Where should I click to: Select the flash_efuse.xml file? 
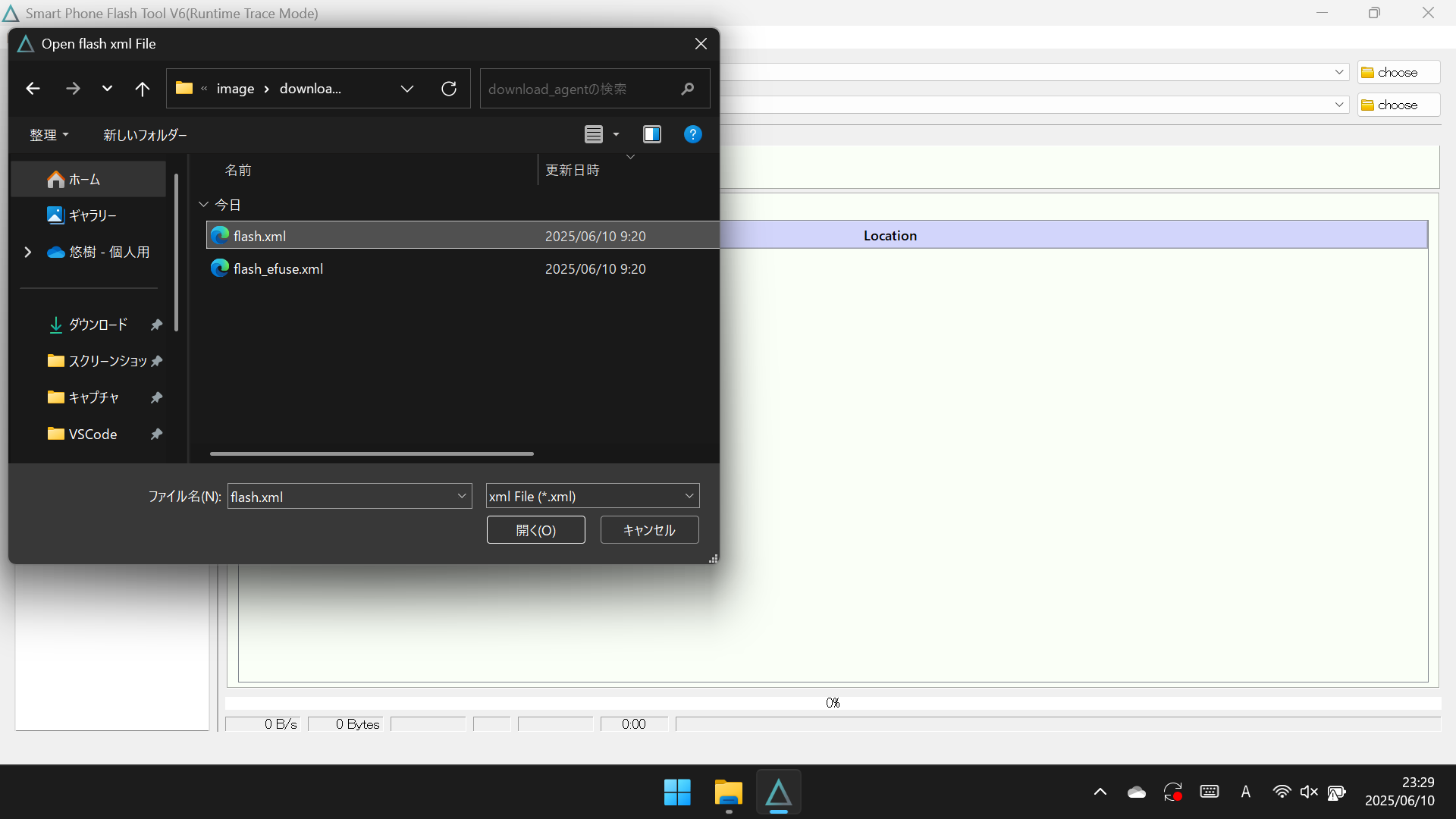pyautogui.click(x=278, y=268)
